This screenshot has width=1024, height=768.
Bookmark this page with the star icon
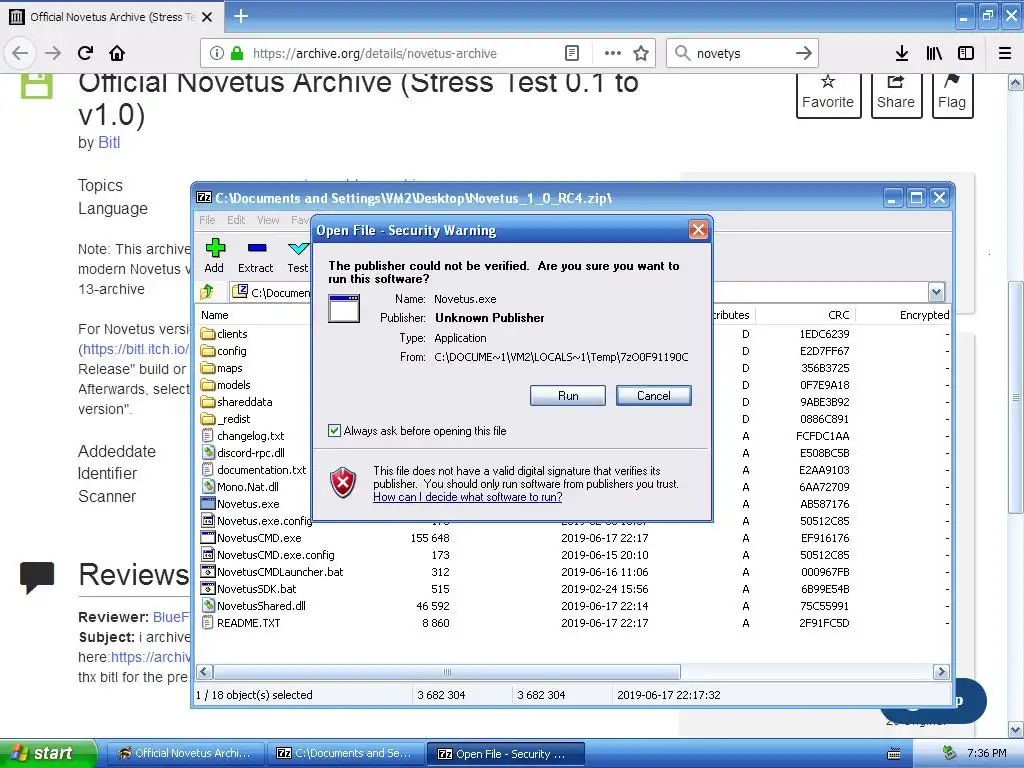[641, 53]
